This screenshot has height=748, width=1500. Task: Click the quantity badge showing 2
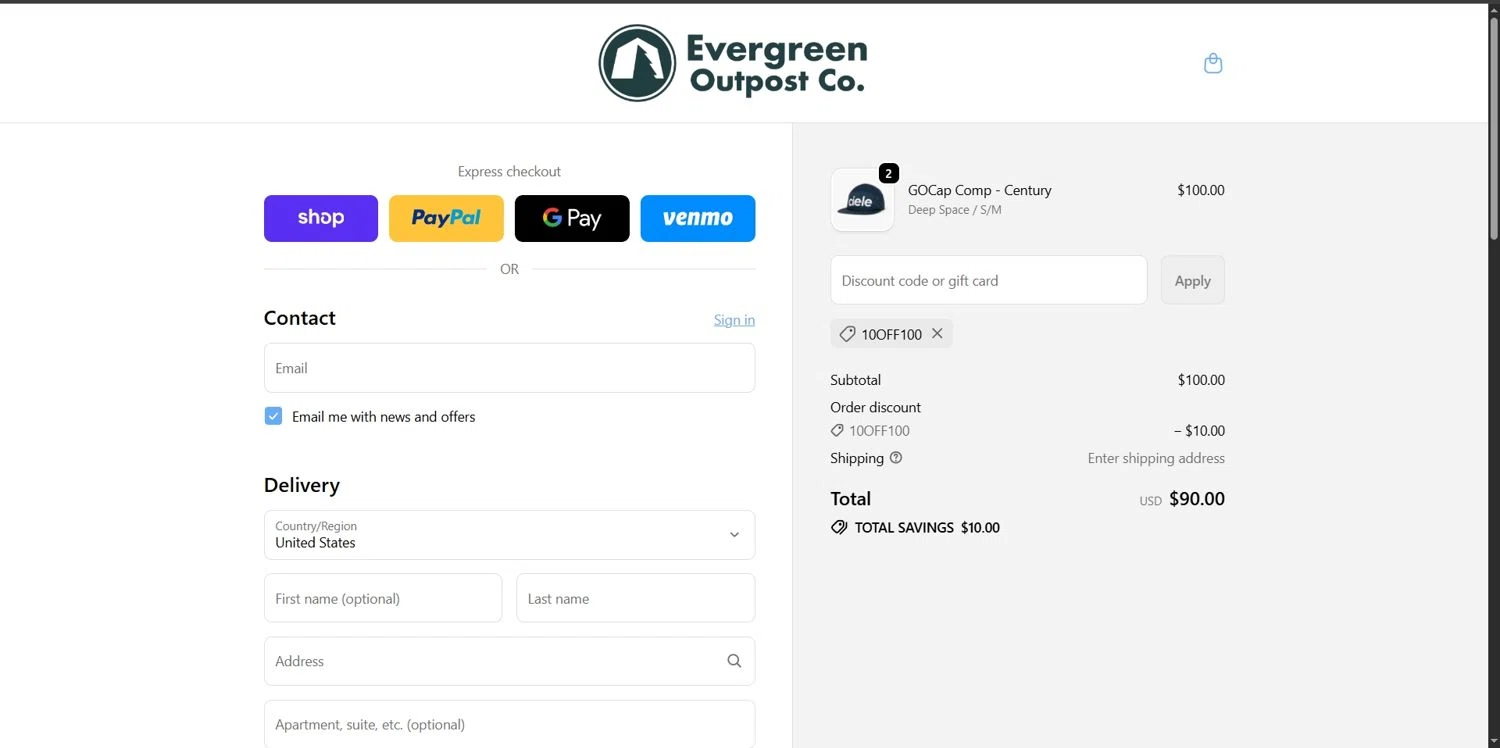tap(888, 173)
